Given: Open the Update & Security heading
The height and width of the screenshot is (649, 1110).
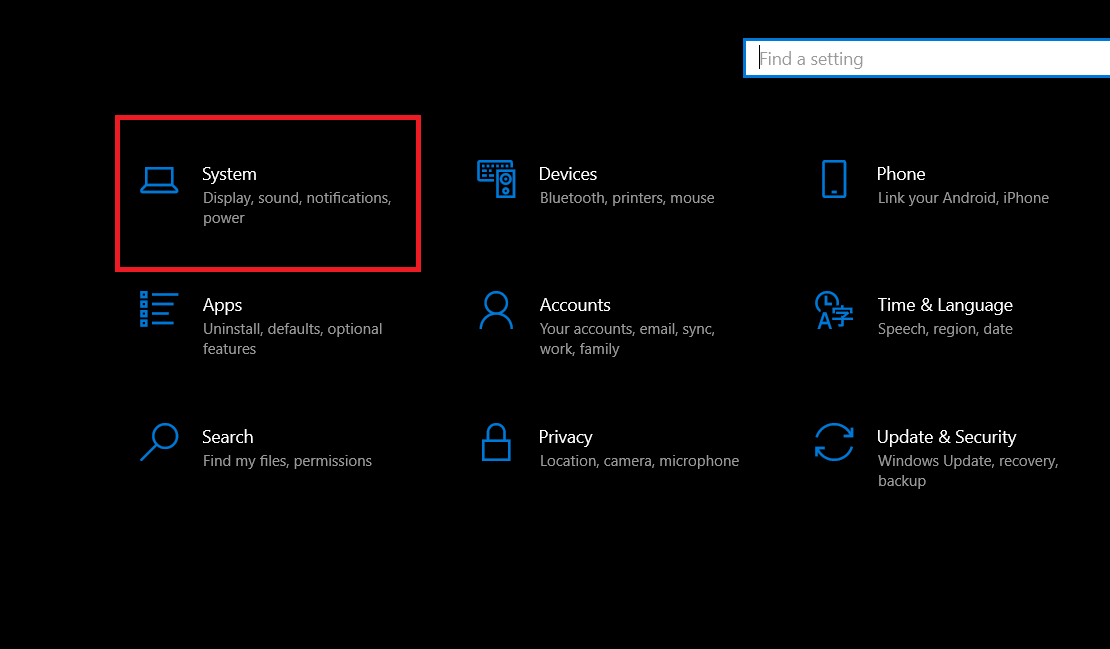Looking at the screenshot, I should pyautogui.click(x=946, y=437).
